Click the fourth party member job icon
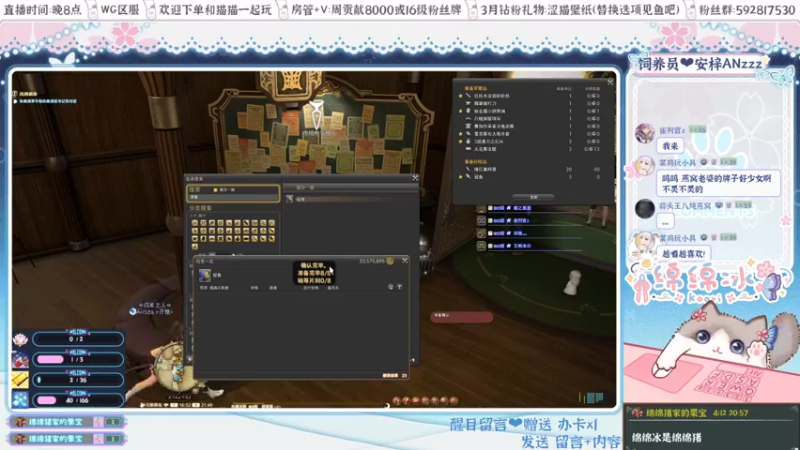Image resolution: width=800 pixels, height=450 pixels. pyautogui.click(x=481, y=245)
